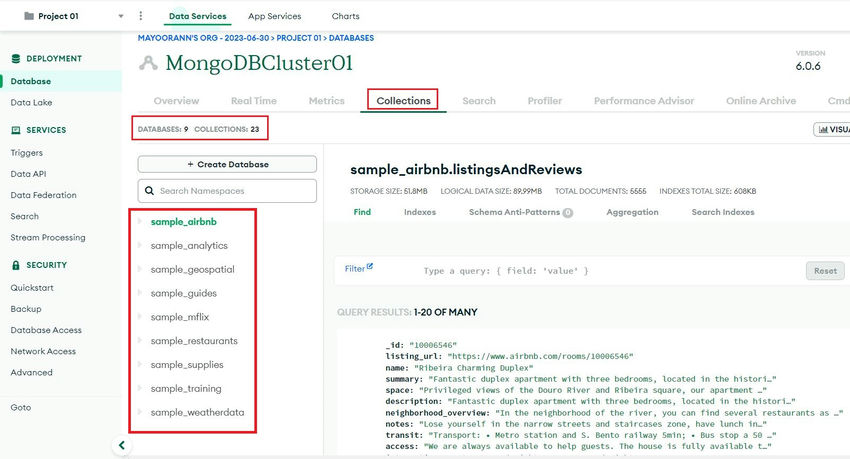Screen dimensions: 850x459
Task: Click PROJECT 01 breadcrumb link
Action: 299,38
